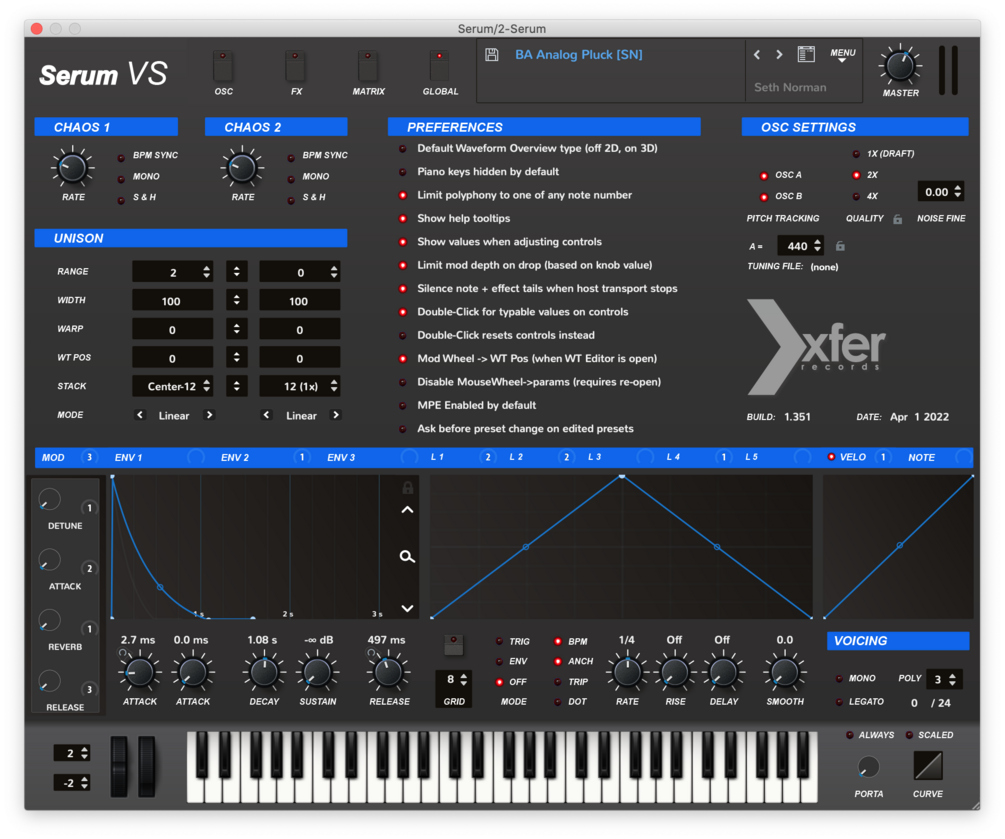Click the LFO Rate knob
This screenshot has height=839, width=1005.
pos(627,672)
